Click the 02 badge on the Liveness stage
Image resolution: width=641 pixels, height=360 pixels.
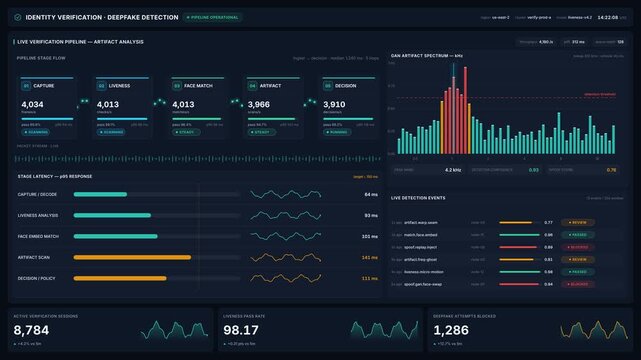pos(101,86)
